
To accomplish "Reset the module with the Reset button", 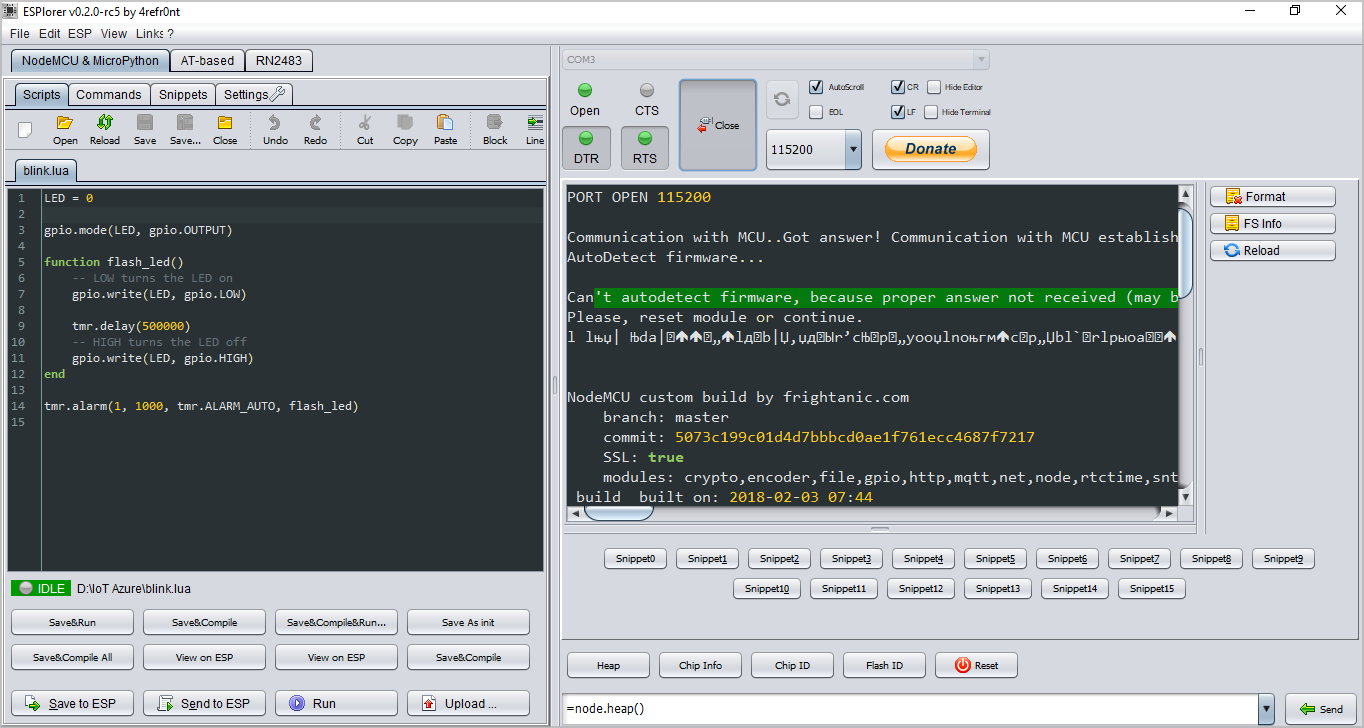I will pos(975,665).
